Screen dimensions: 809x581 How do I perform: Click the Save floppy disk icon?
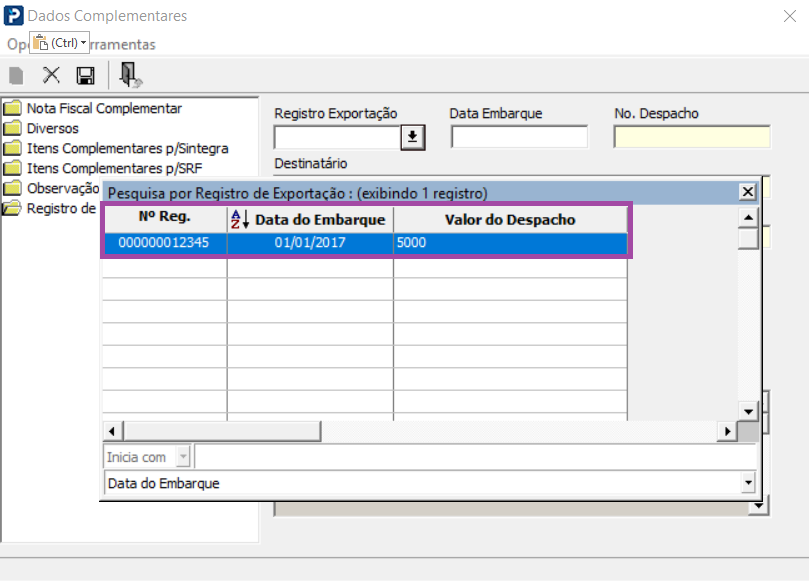tap(85, 75)
